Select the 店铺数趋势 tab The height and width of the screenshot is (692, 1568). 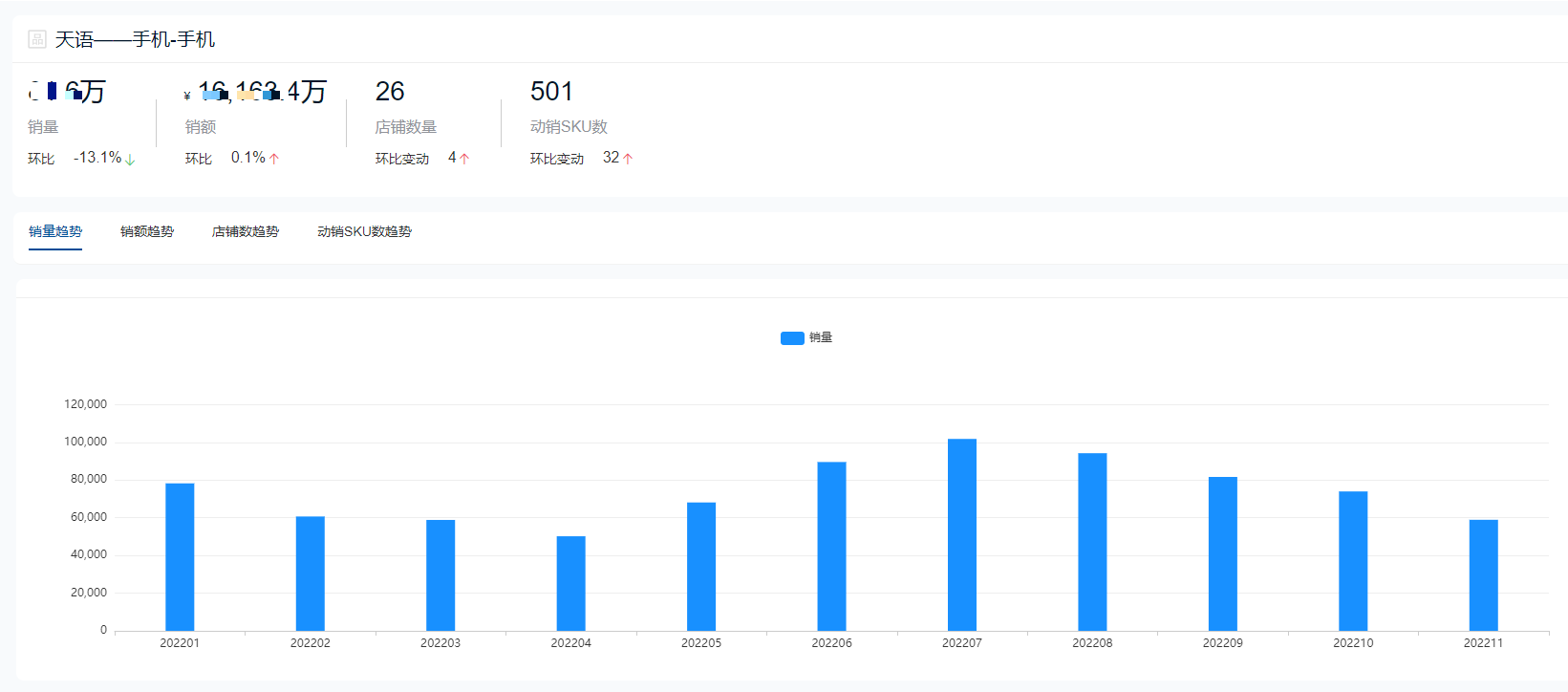(246, 231)
